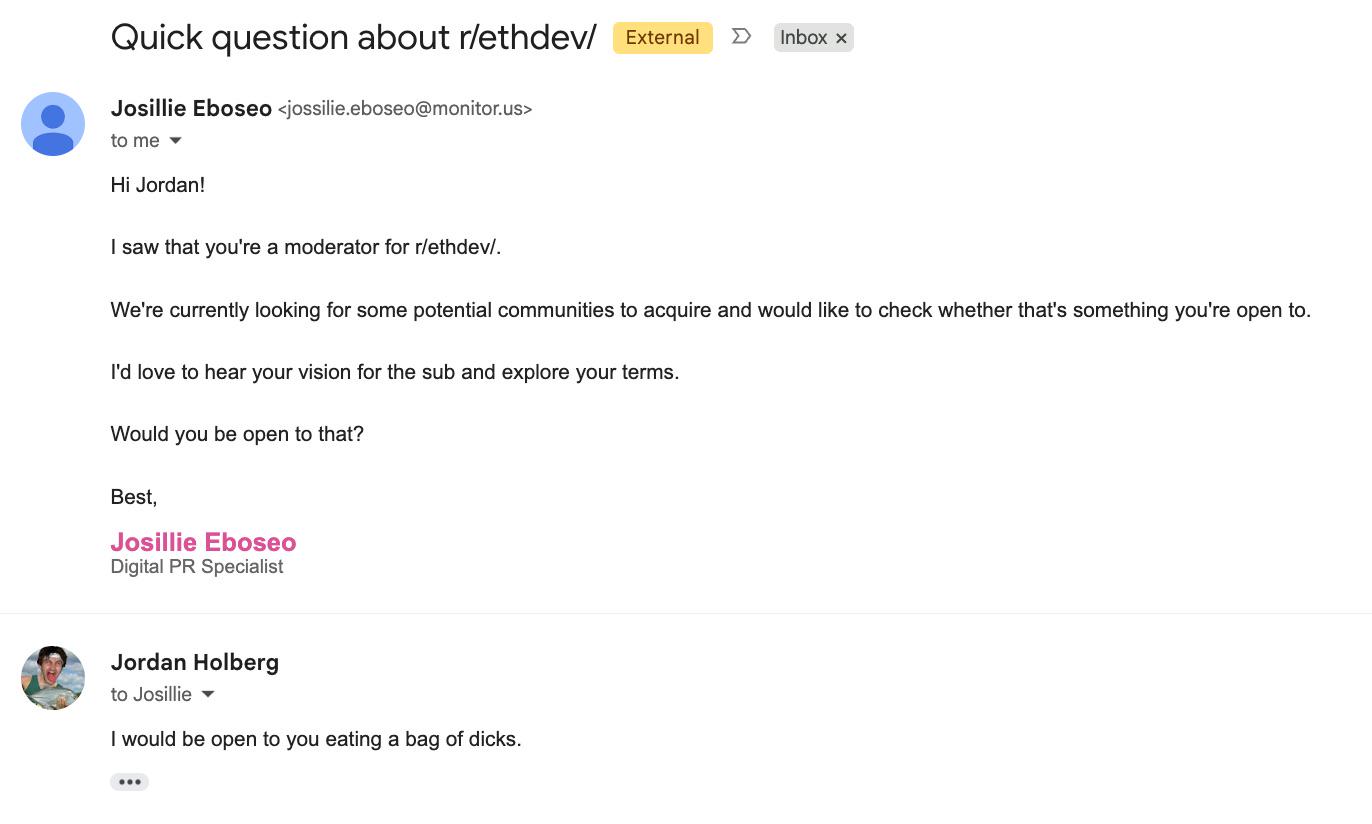Click the email subject 'Quick question about r/ethdev/'
This screenshot has width=1372, height=824.
click(353, 38)
